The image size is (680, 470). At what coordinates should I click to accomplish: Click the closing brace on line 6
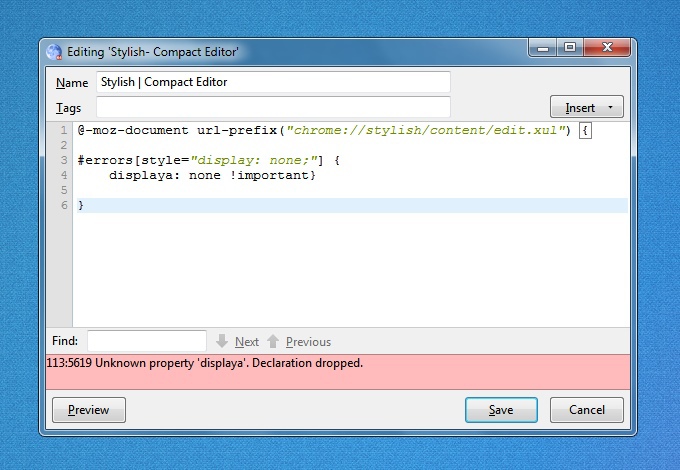[81, 205]
